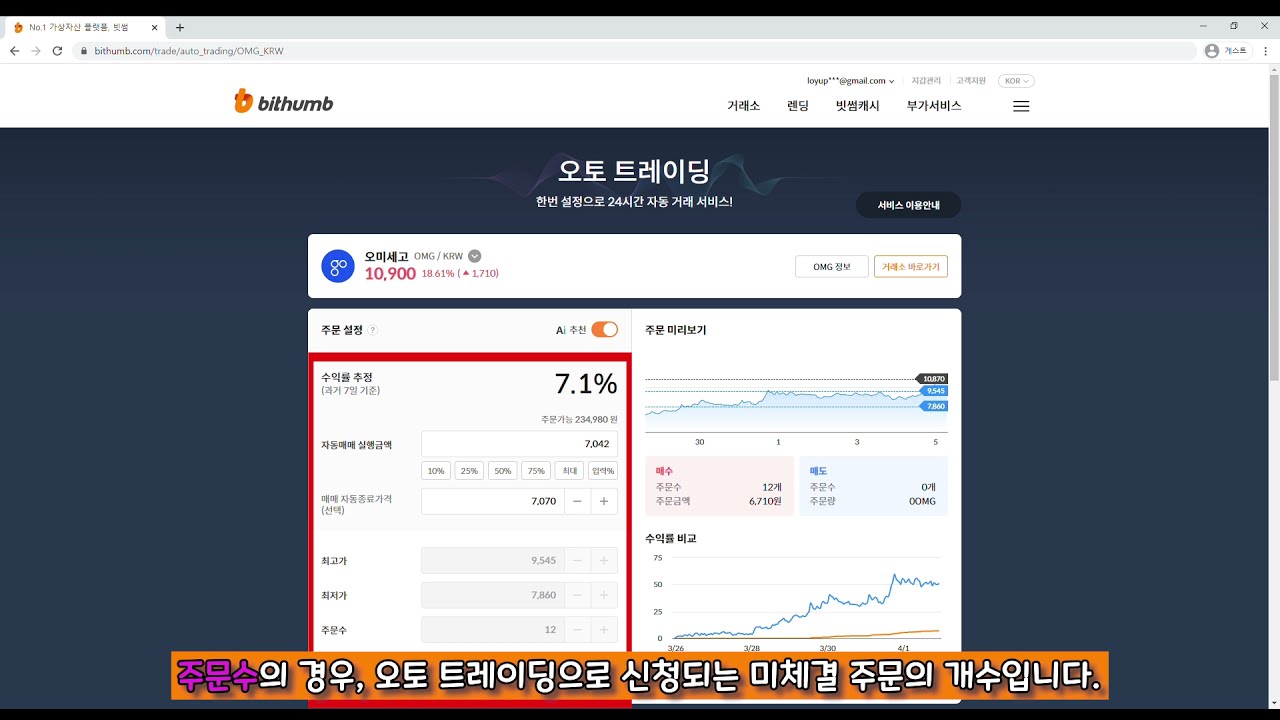This screenshot has width=1280, height=720.
Task: Click the 고객지원 link
Action: coord(971,81)
